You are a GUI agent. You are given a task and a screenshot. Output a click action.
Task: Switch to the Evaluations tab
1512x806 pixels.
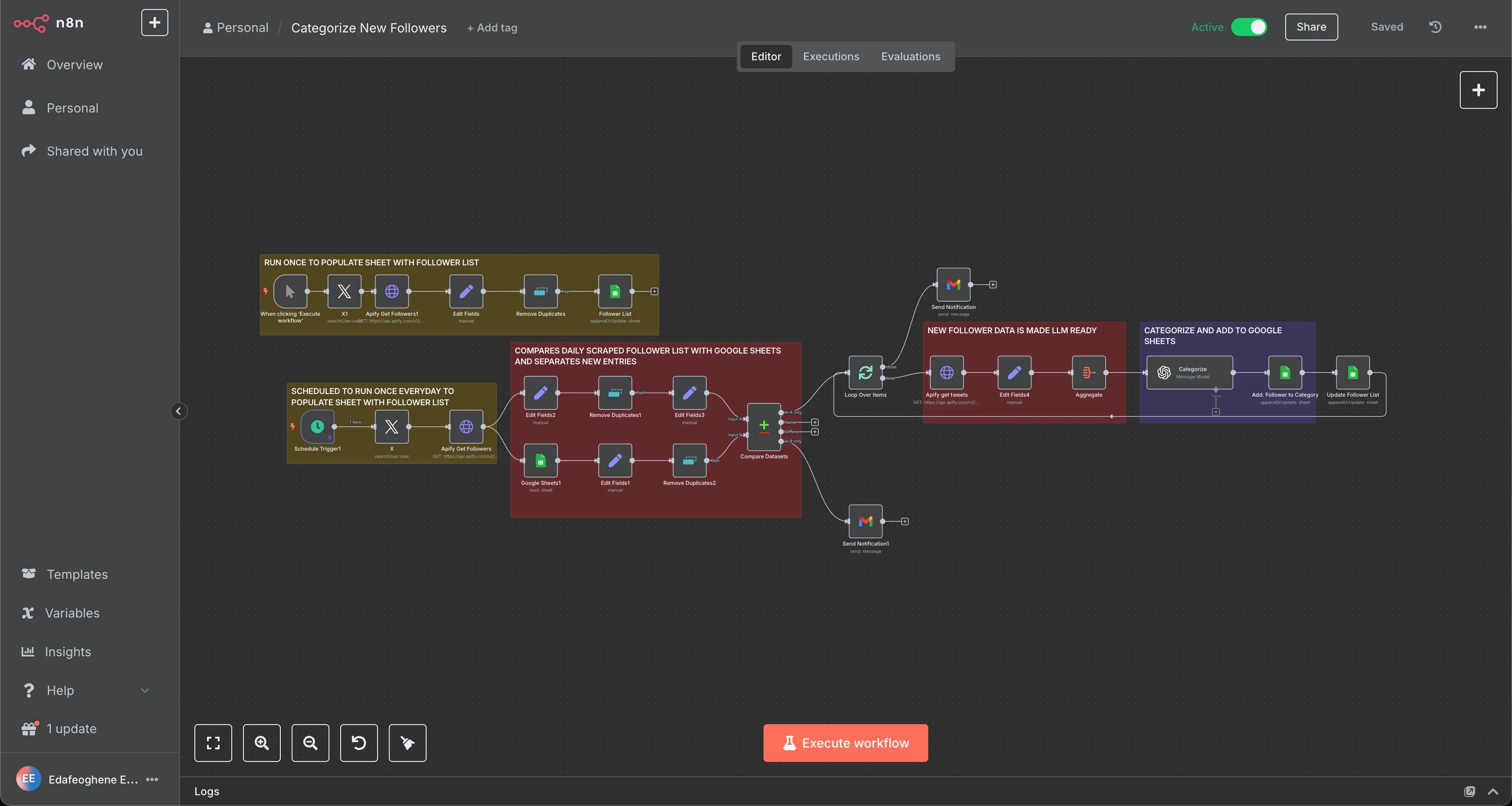point(910,56)
